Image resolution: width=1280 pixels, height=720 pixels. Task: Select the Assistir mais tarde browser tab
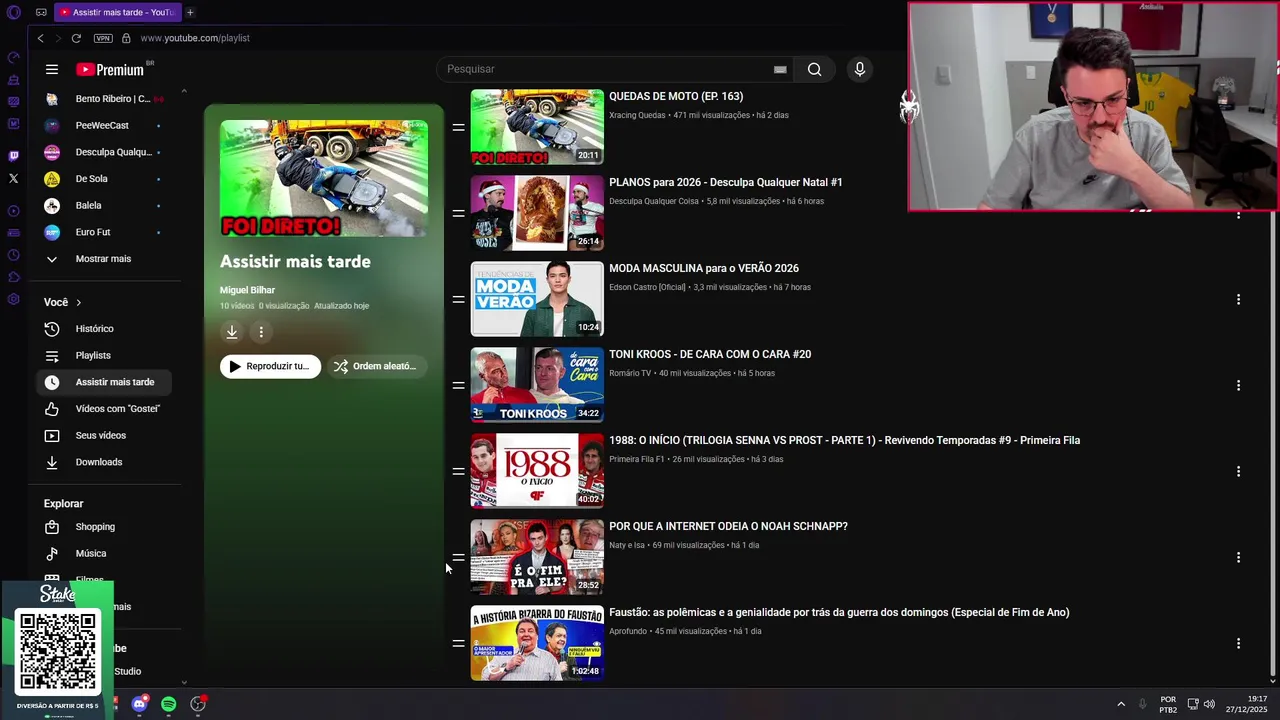(x=116, y=12)
